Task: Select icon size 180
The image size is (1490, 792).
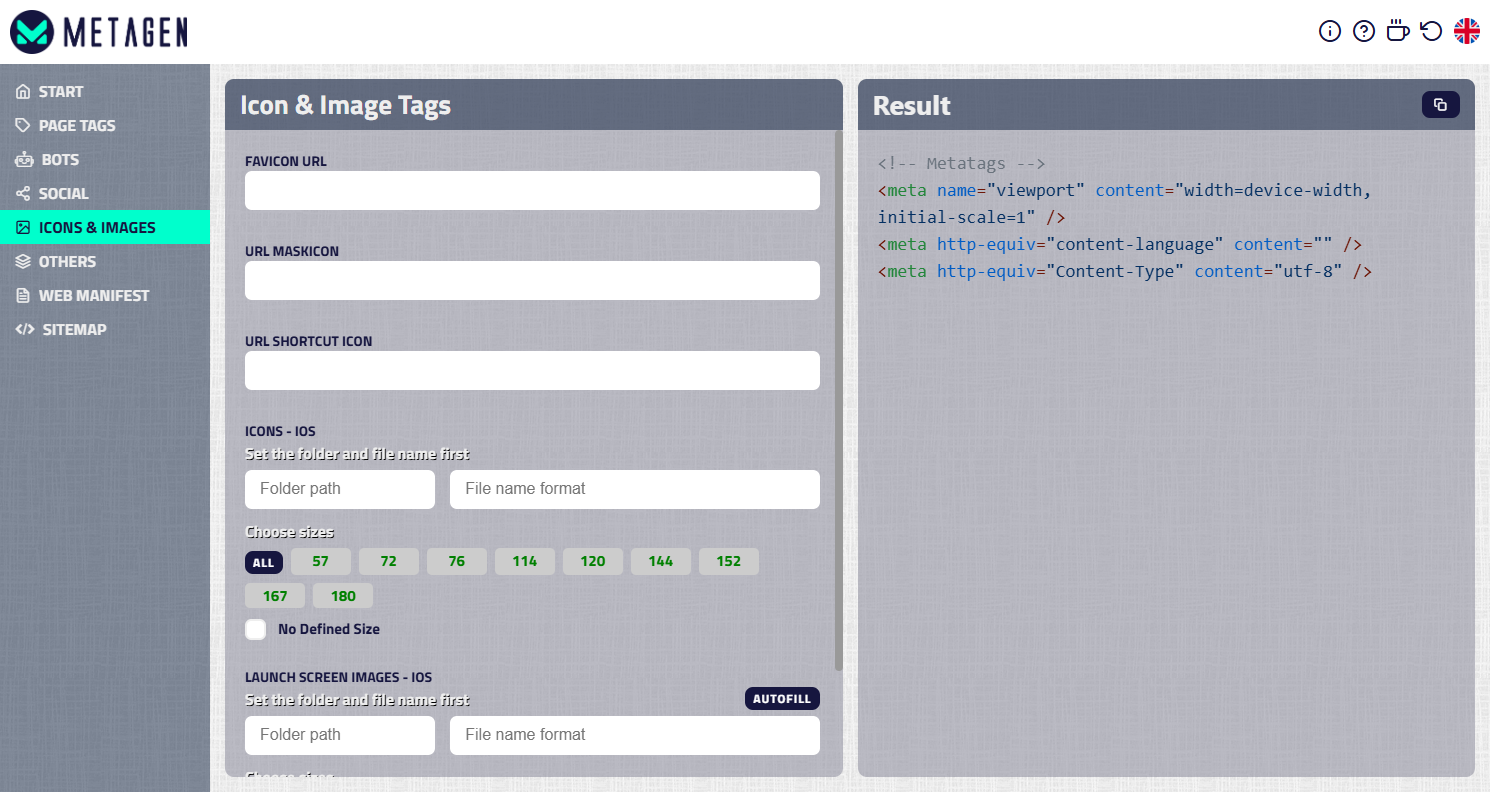Action: (342, 595)
